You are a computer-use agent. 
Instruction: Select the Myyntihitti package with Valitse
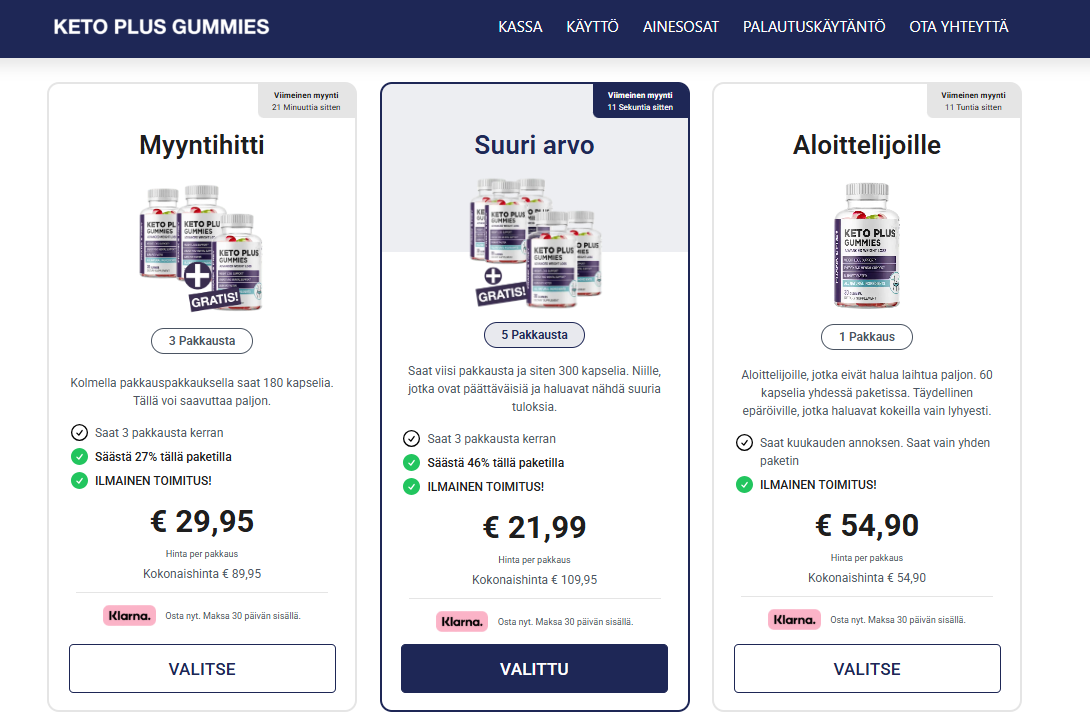click(x=202, y=669)
